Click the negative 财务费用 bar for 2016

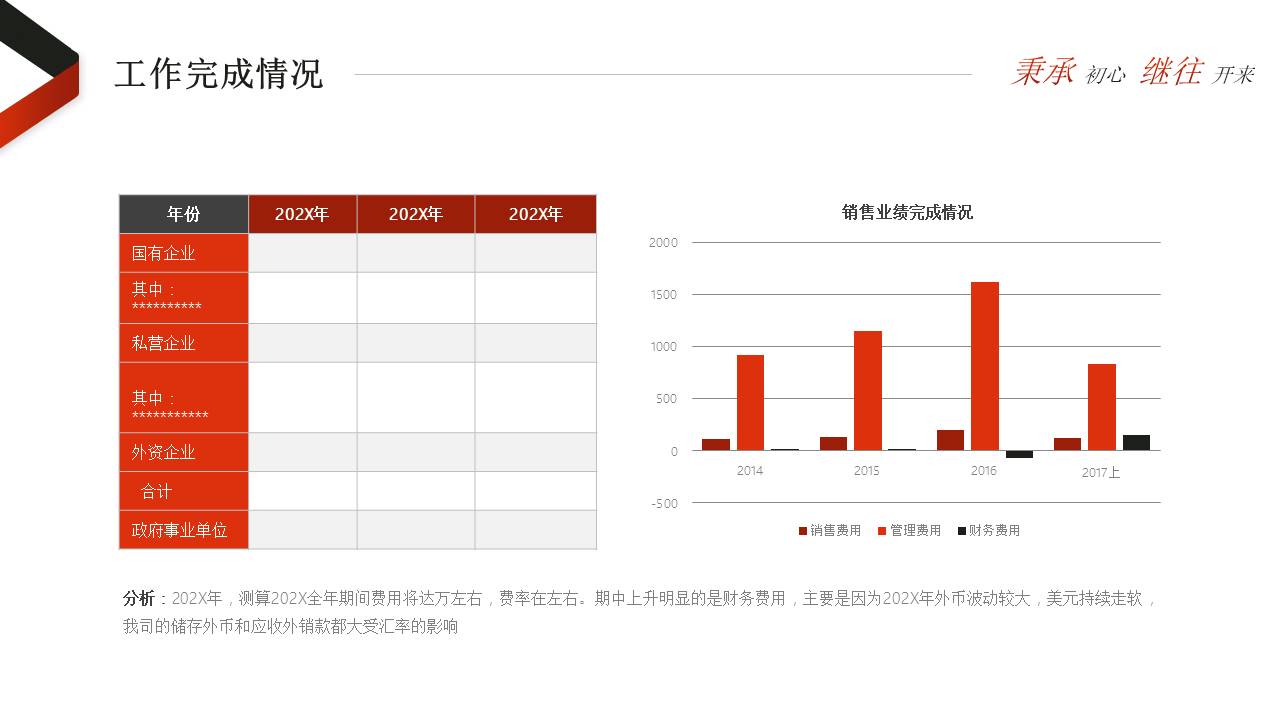click(1019, 454)
